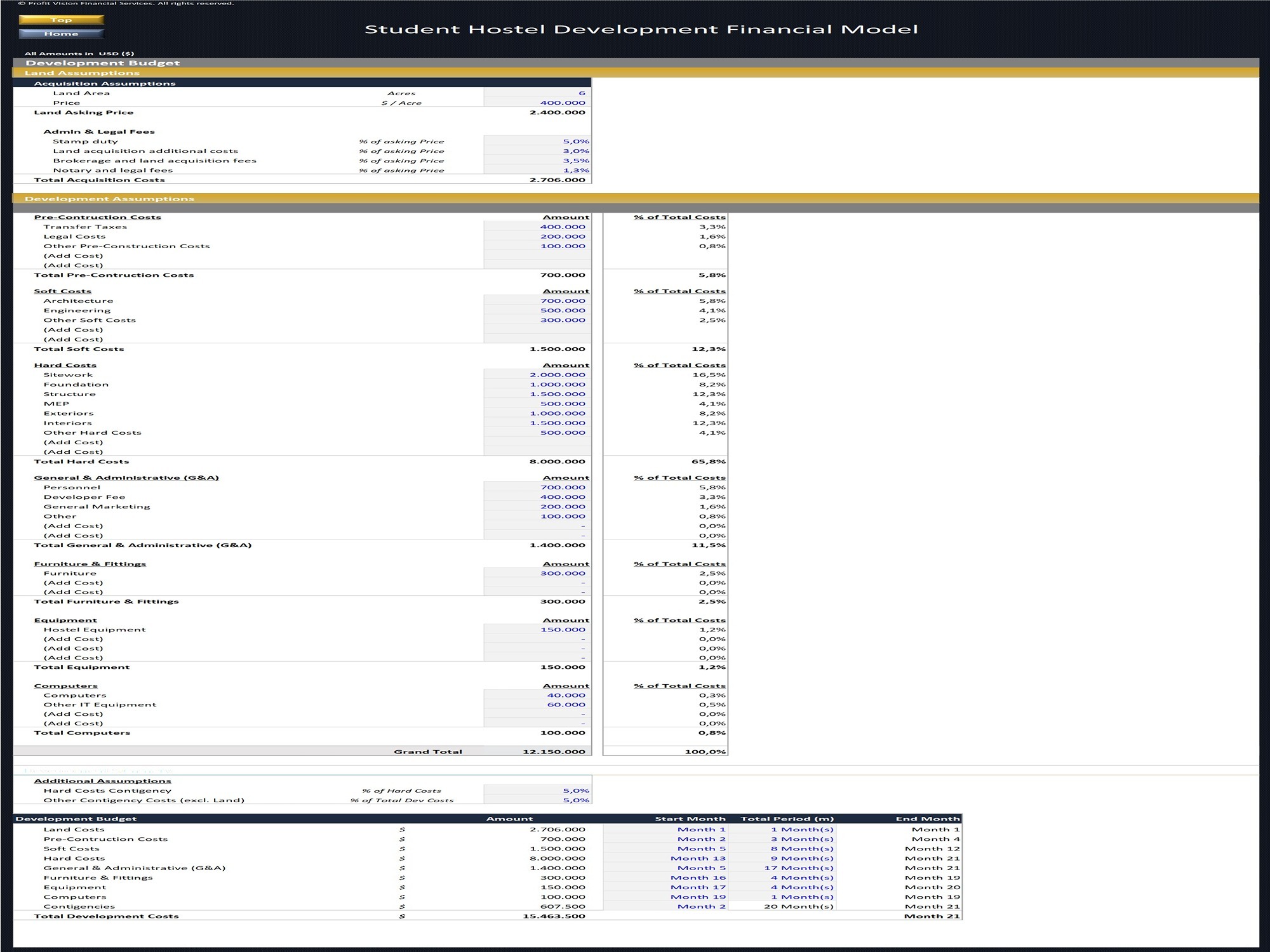The height and width of the screenshot is (952, 1270).
Task: Select Brokerage and land acquisition fees 3,5%
Action: point(537,160)
